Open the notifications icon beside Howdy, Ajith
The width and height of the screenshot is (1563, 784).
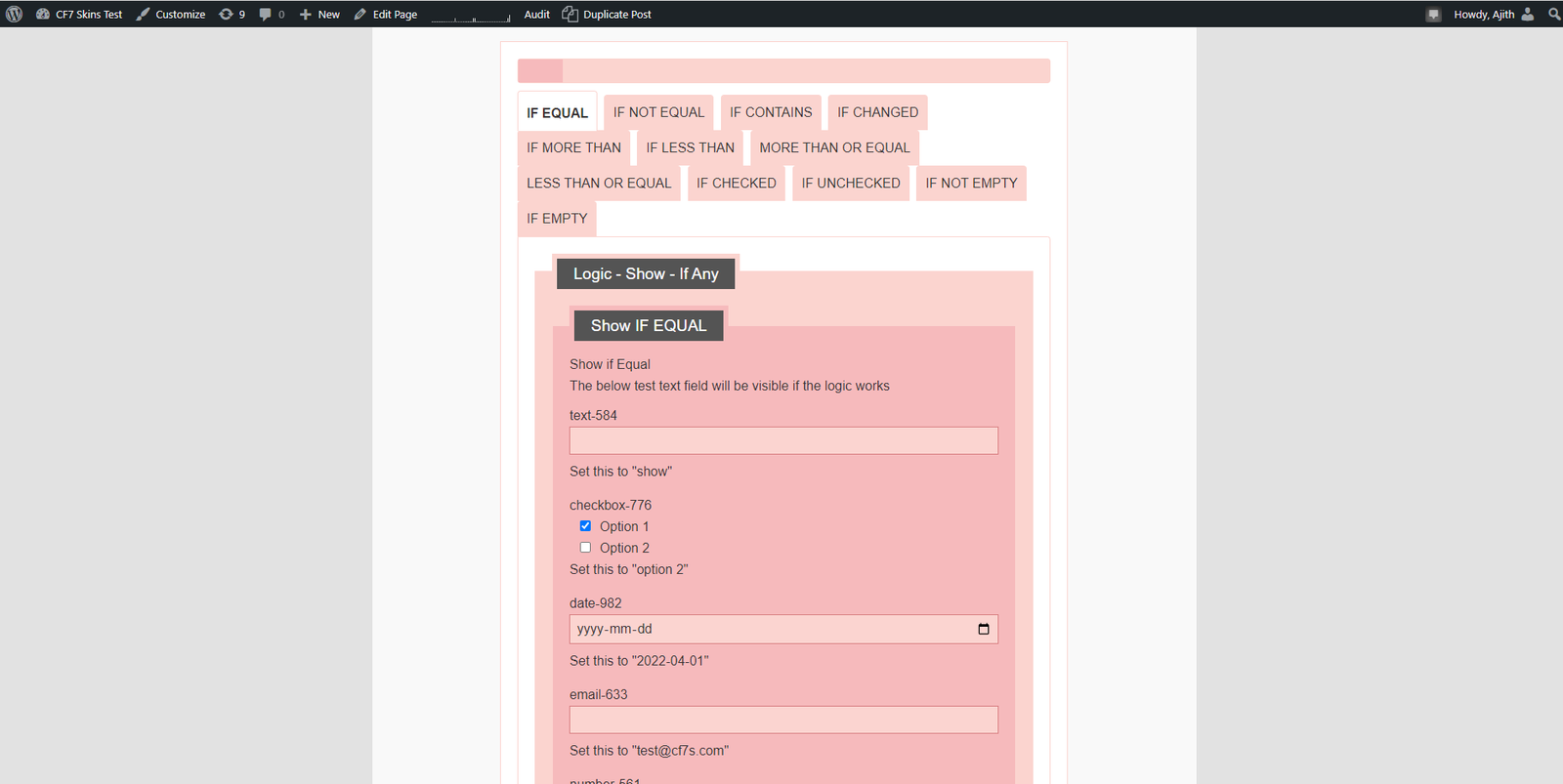(x=1433, y=14)
